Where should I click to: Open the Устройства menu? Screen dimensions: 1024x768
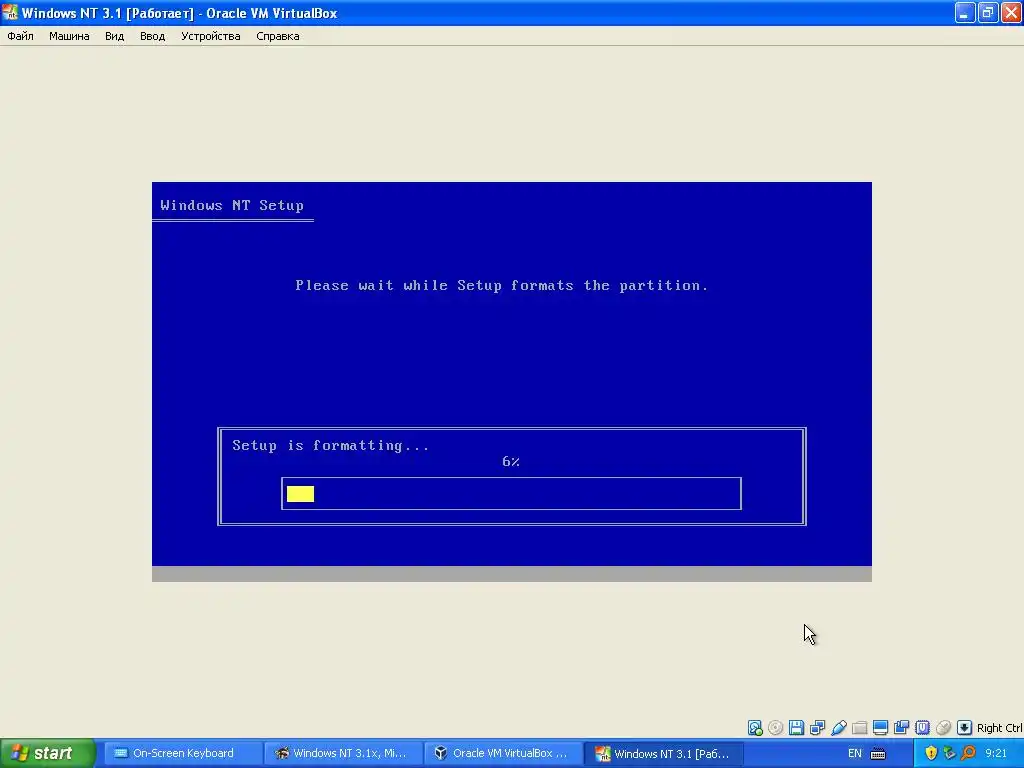210,36
